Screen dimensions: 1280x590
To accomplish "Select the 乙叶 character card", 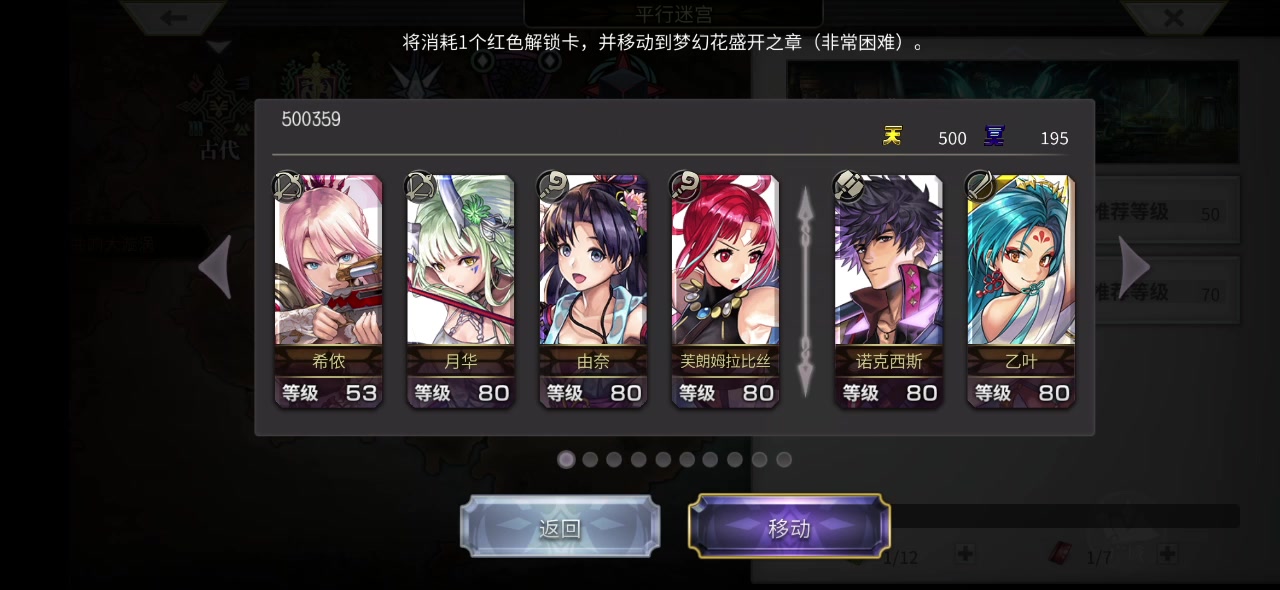I will (1021, 291).
